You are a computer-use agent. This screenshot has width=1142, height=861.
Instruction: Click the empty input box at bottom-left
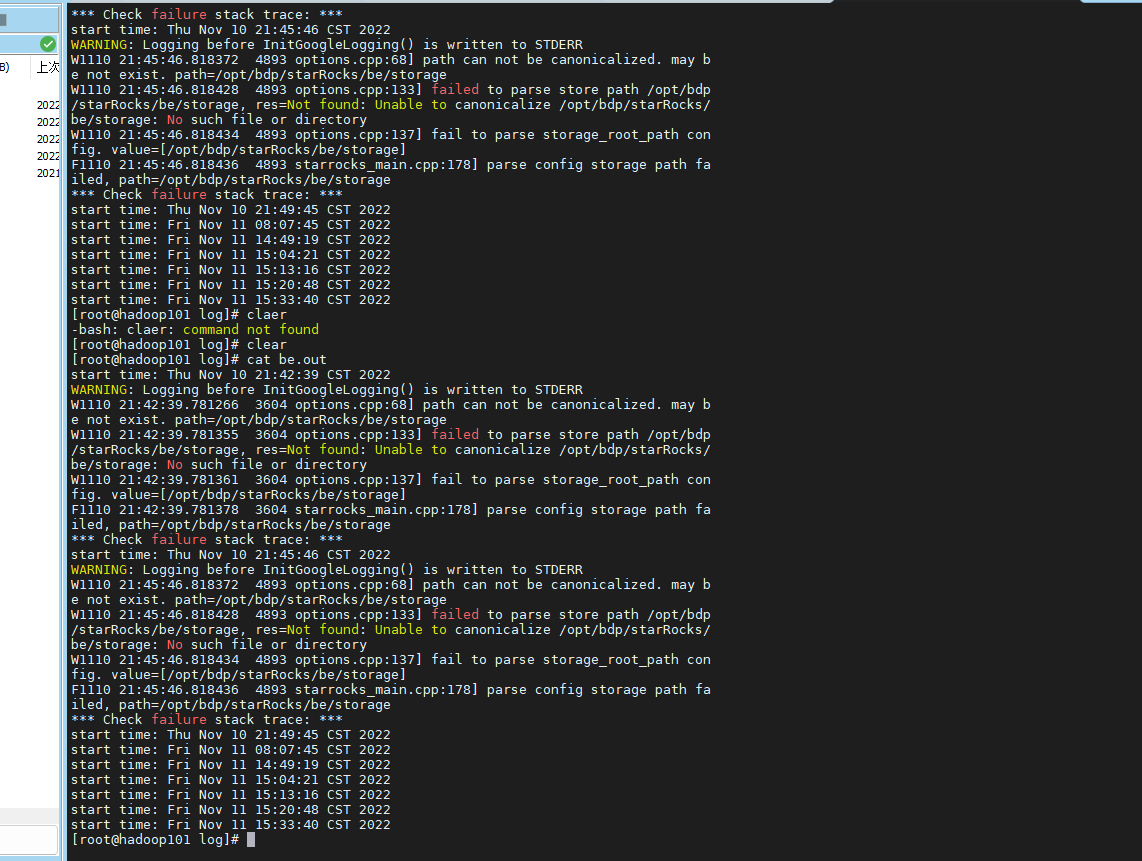point(29,840)
